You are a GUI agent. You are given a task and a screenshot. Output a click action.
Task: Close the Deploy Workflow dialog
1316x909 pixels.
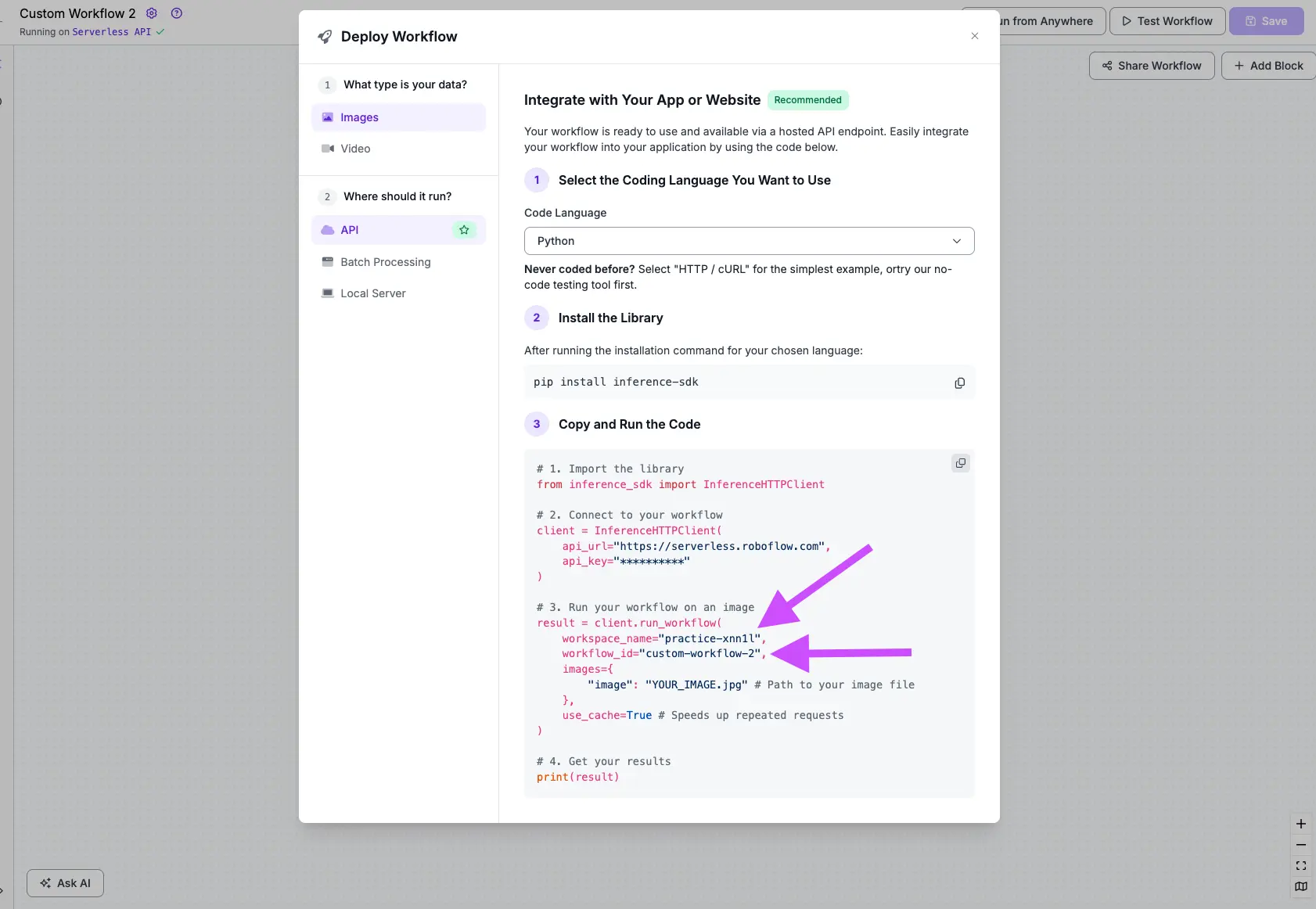point(974,36)
